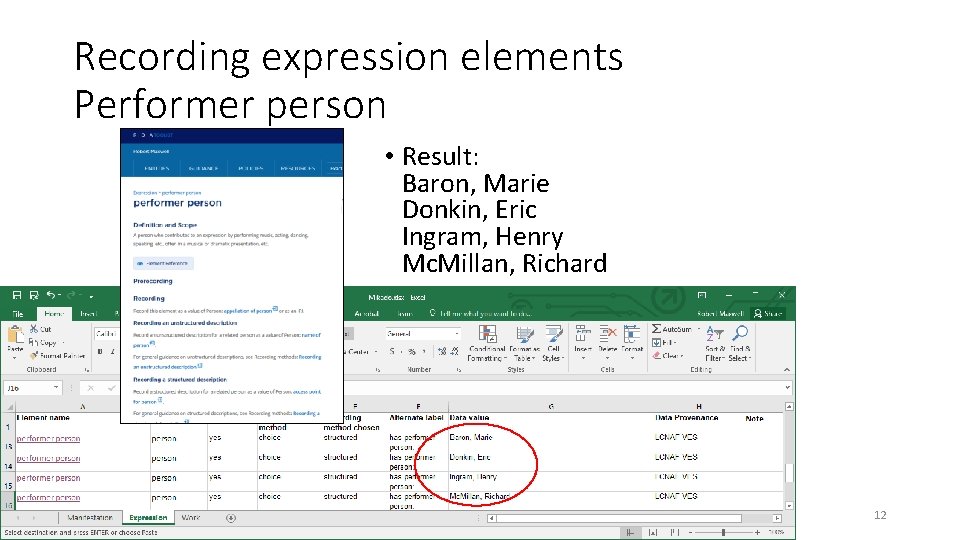Switch to the Home ribbon tab

pos(54,313)
